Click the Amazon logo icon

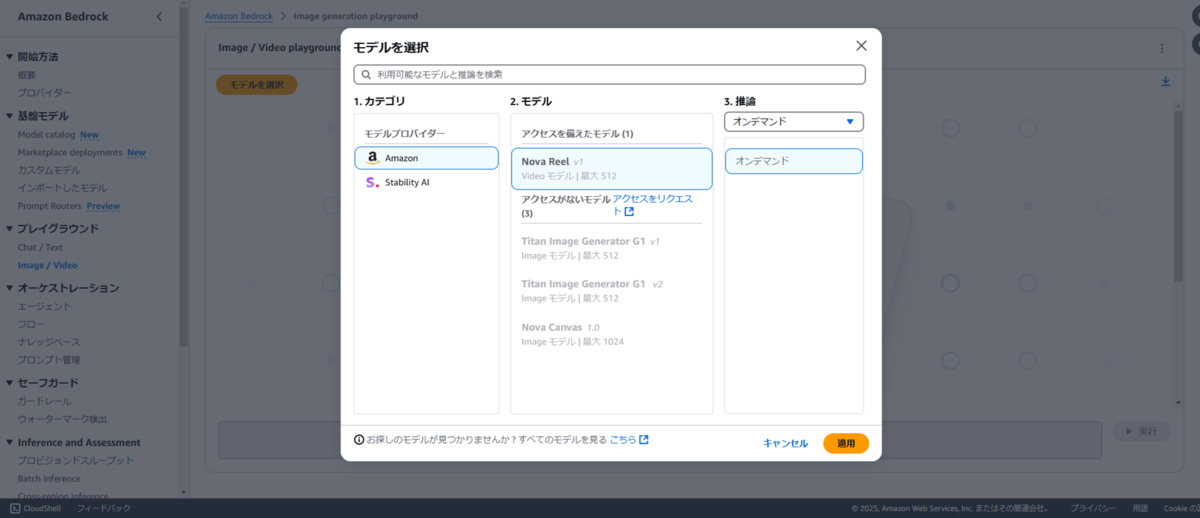[372, 158]
